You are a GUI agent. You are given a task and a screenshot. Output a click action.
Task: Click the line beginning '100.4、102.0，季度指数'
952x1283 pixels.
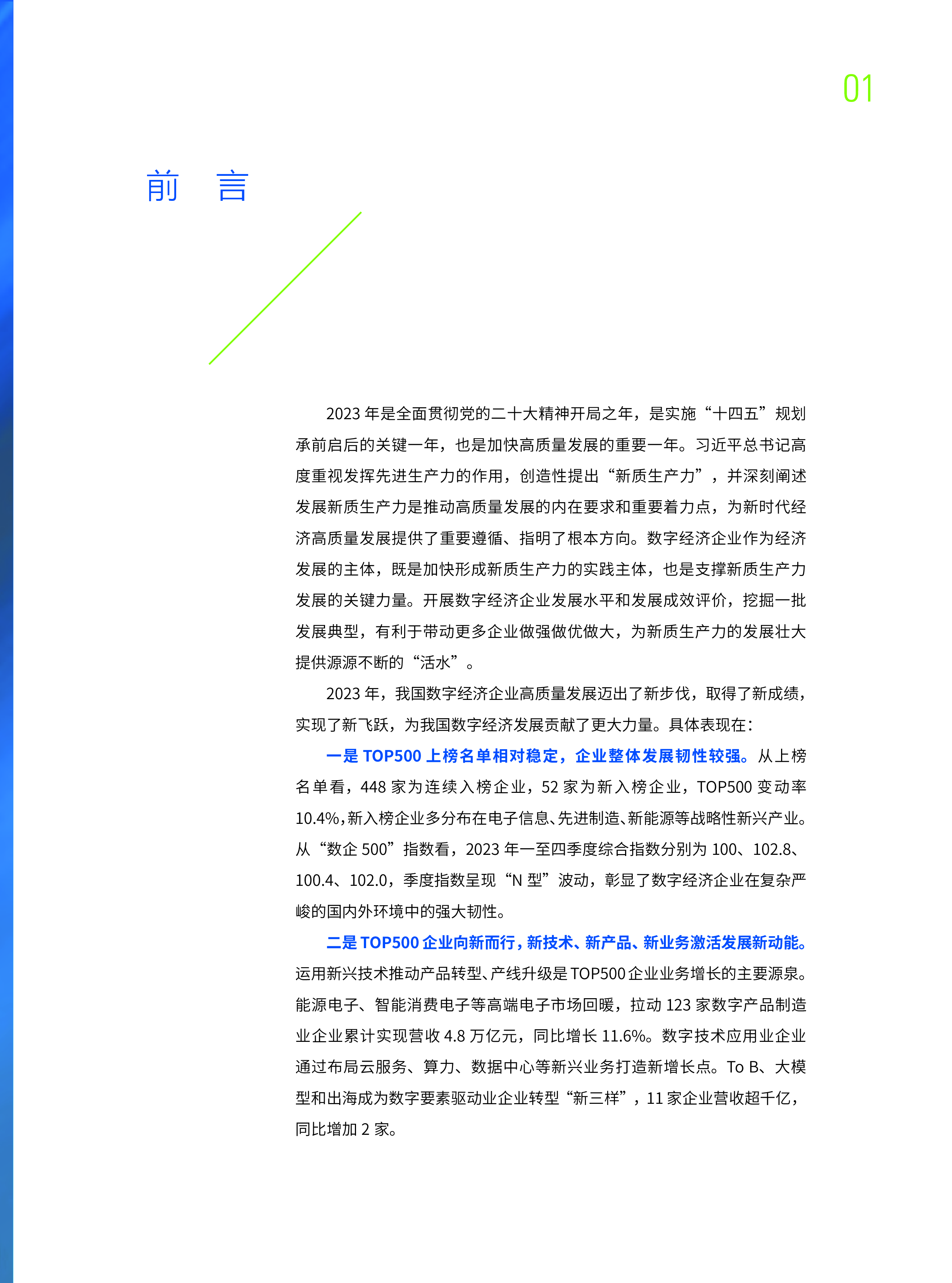[x=550, y=880]
